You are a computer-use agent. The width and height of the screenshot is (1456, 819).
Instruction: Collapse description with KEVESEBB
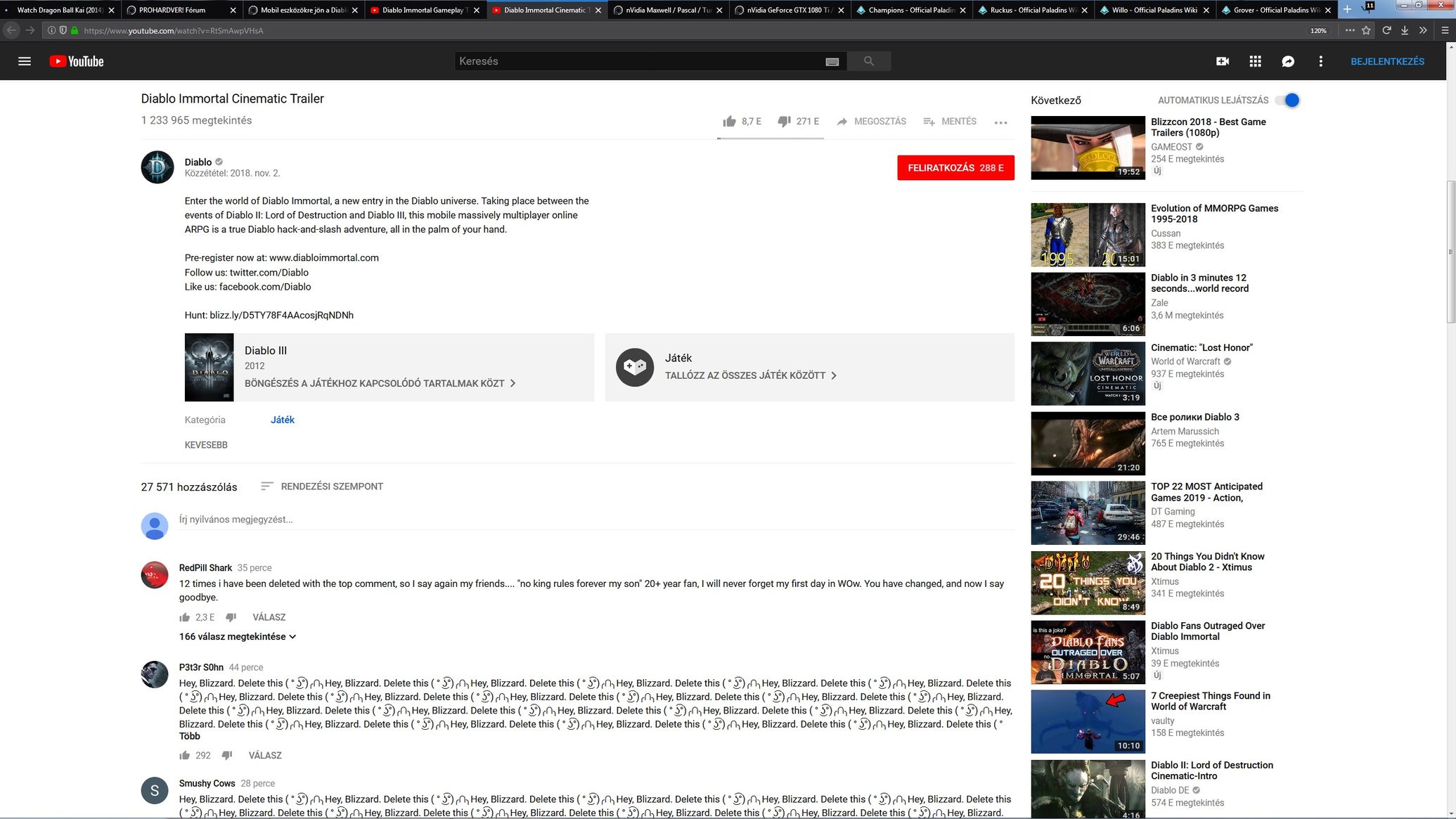point(206,445)
